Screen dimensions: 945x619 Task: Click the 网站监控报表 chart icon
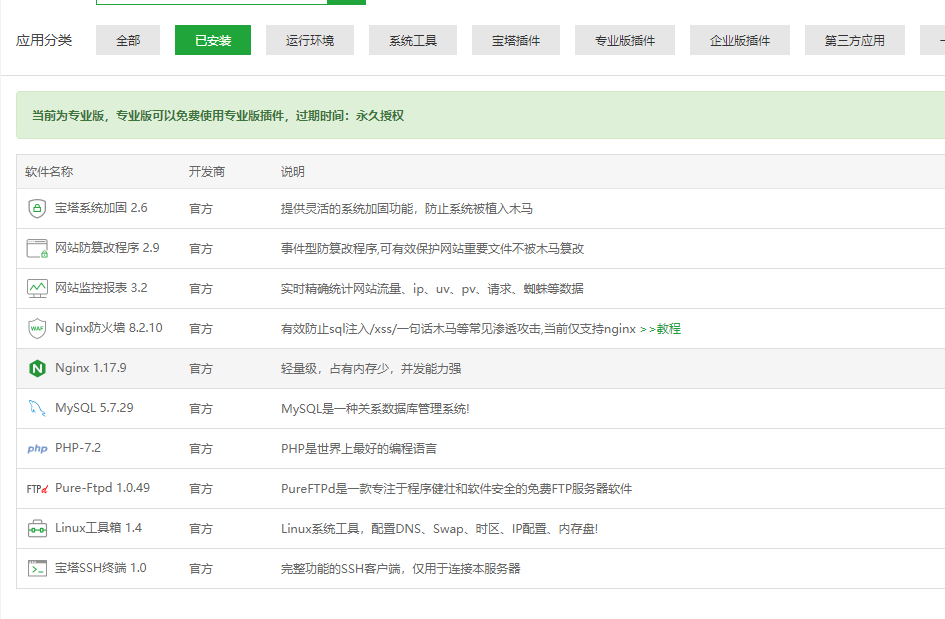point(37,288)
